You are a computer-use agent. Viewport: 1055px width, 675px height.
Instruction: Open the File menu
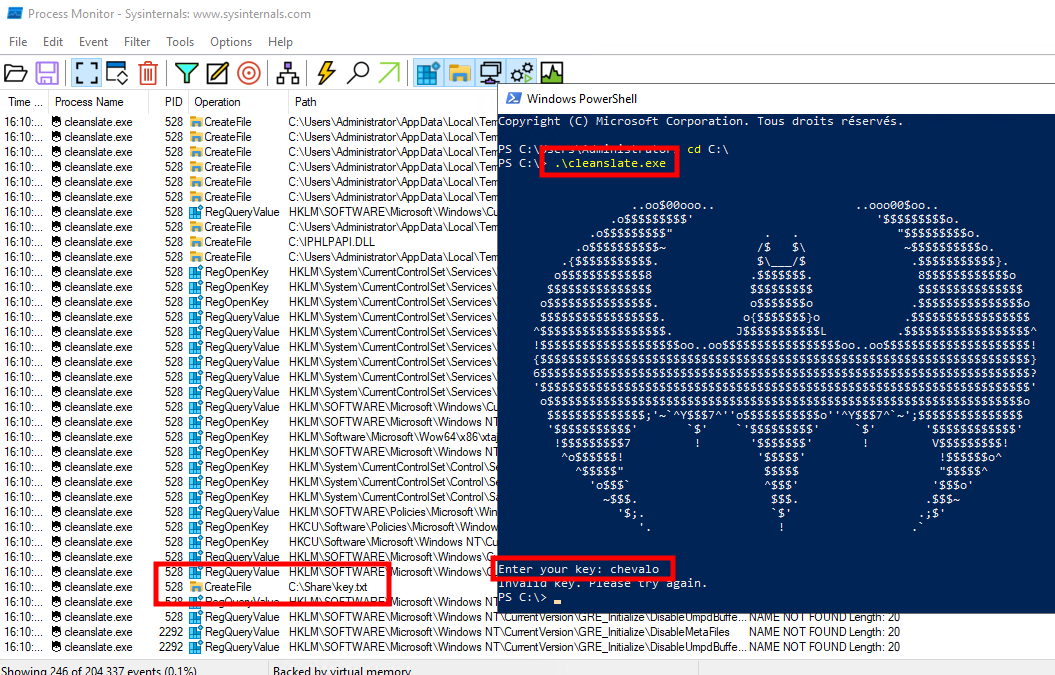click(18, 42)
